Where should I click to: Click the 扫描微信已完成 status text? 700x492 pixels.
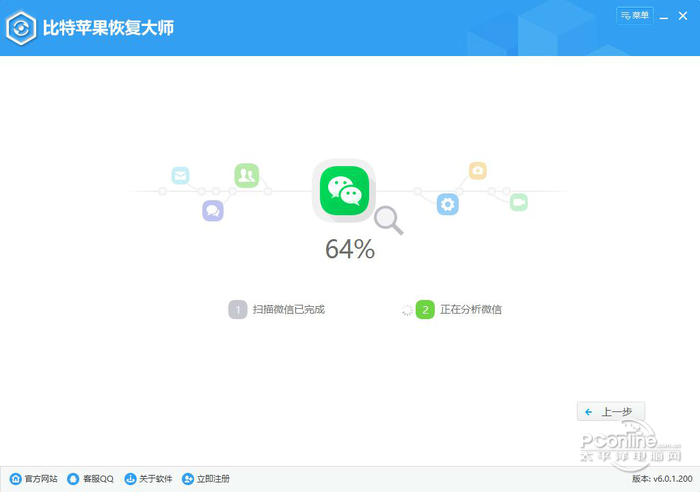click(289, 309)
